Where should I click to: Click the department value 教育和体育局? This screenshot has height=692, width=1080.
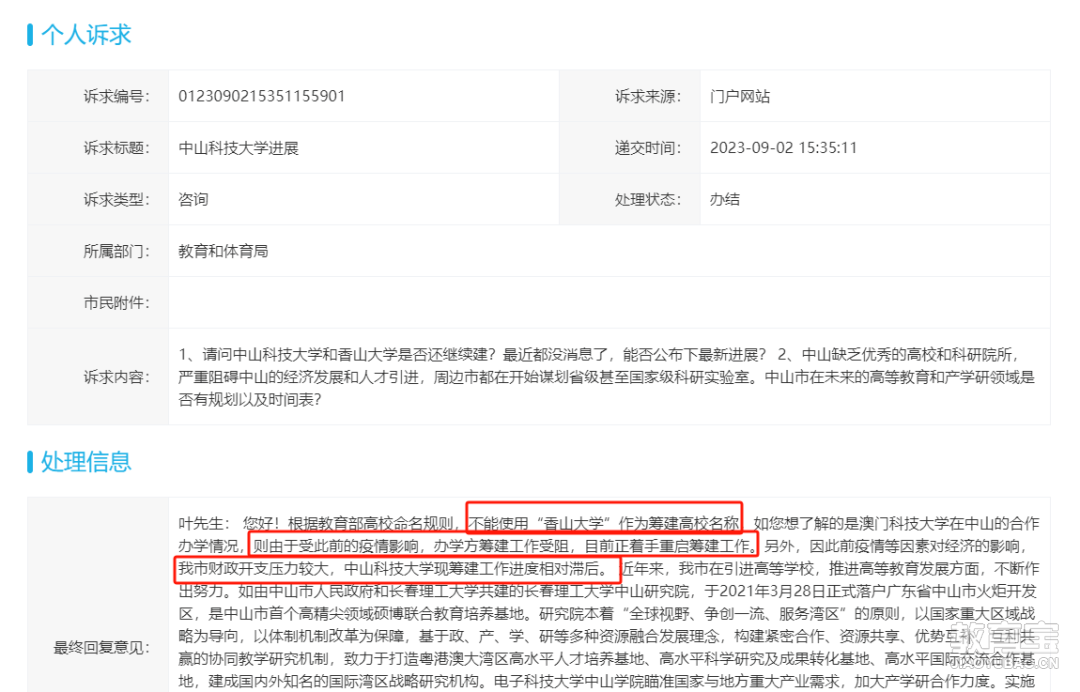coord(223,251)
